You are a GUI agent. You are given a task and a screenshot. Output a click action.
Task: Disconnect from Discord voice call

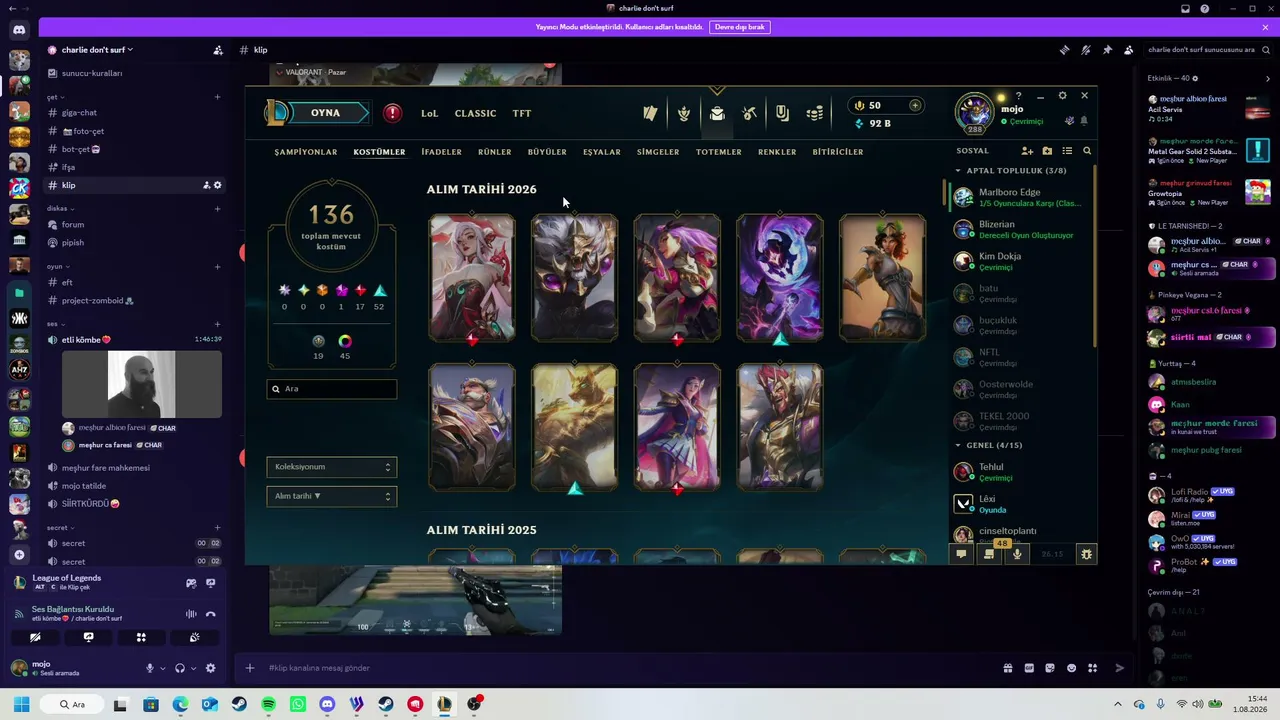(211, 614)
